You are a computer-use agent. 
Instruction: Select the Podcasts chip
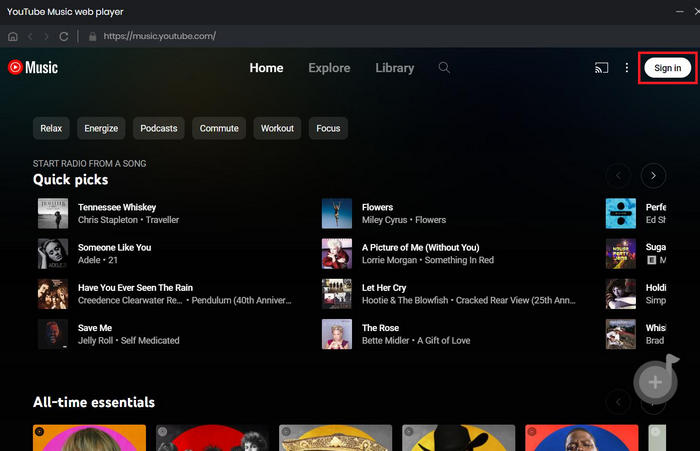pyautogui.click(x=159, y=128)
